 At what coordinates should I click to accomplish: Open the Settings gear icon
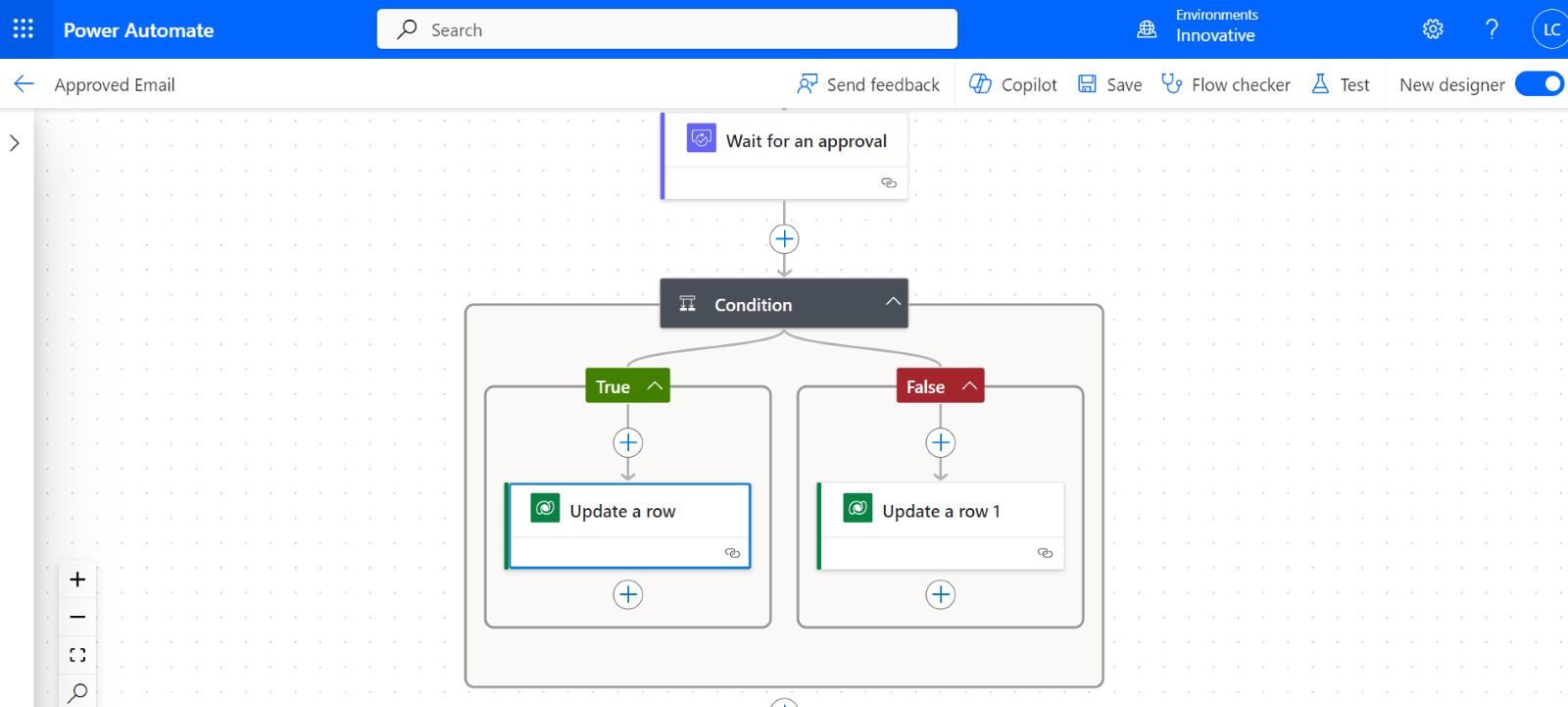(x=1433, y=29)
